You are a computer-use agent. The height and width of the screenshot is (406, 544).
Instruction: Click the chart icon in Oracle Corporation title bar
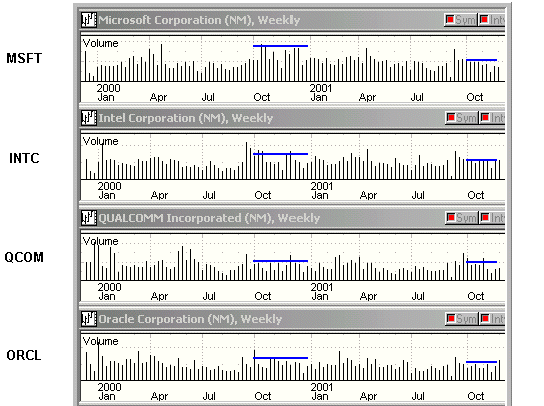pyautogui.click(x=88, y=319)
